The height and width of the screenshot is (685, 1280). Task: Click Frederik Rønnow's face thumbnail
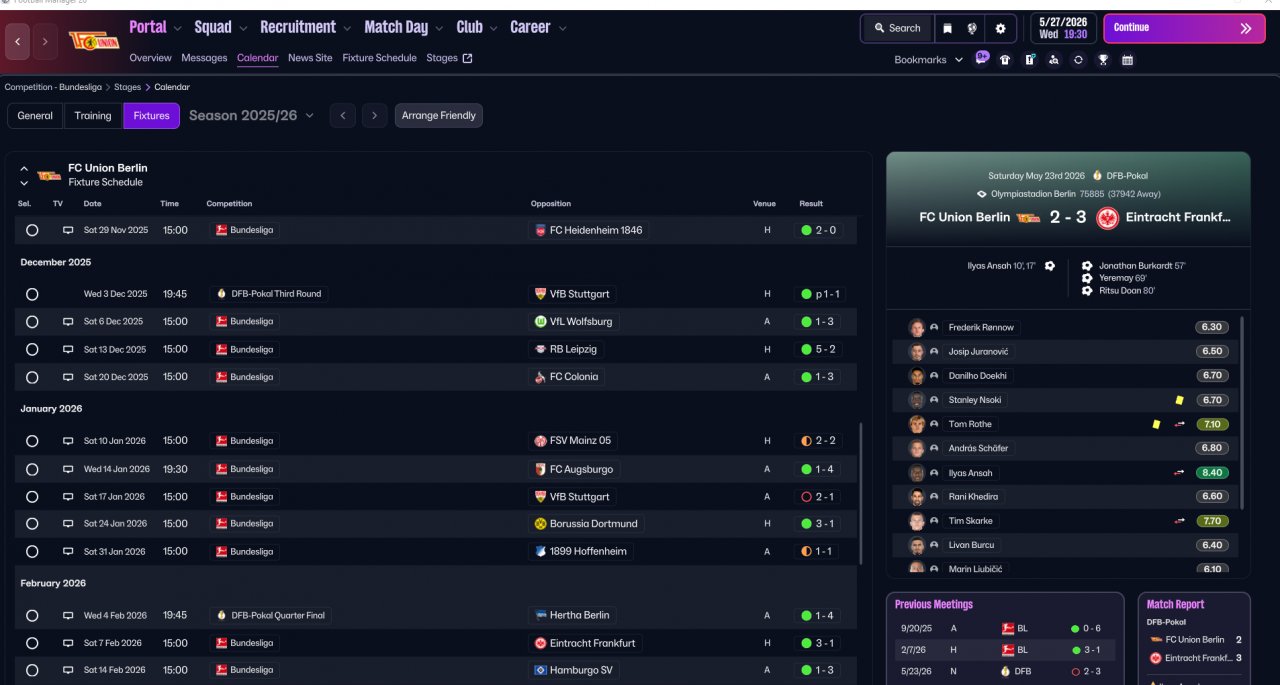tap(916, 327)
